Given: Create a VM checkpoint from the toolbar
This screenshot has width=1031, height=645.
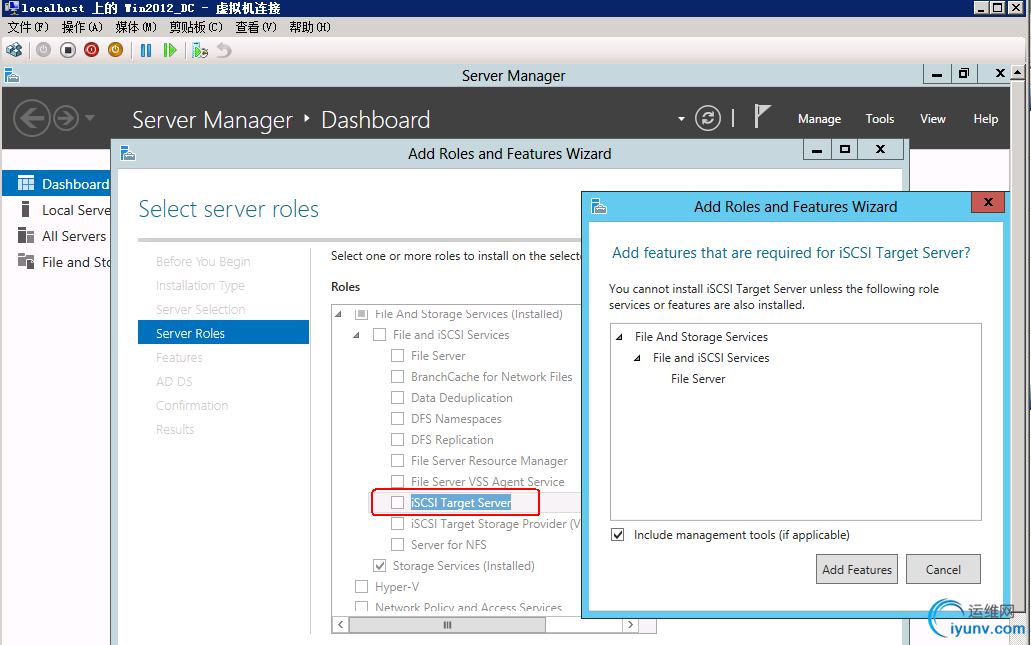Looking at the screenshot, I should pyautogui.click(x=200, y=50).
